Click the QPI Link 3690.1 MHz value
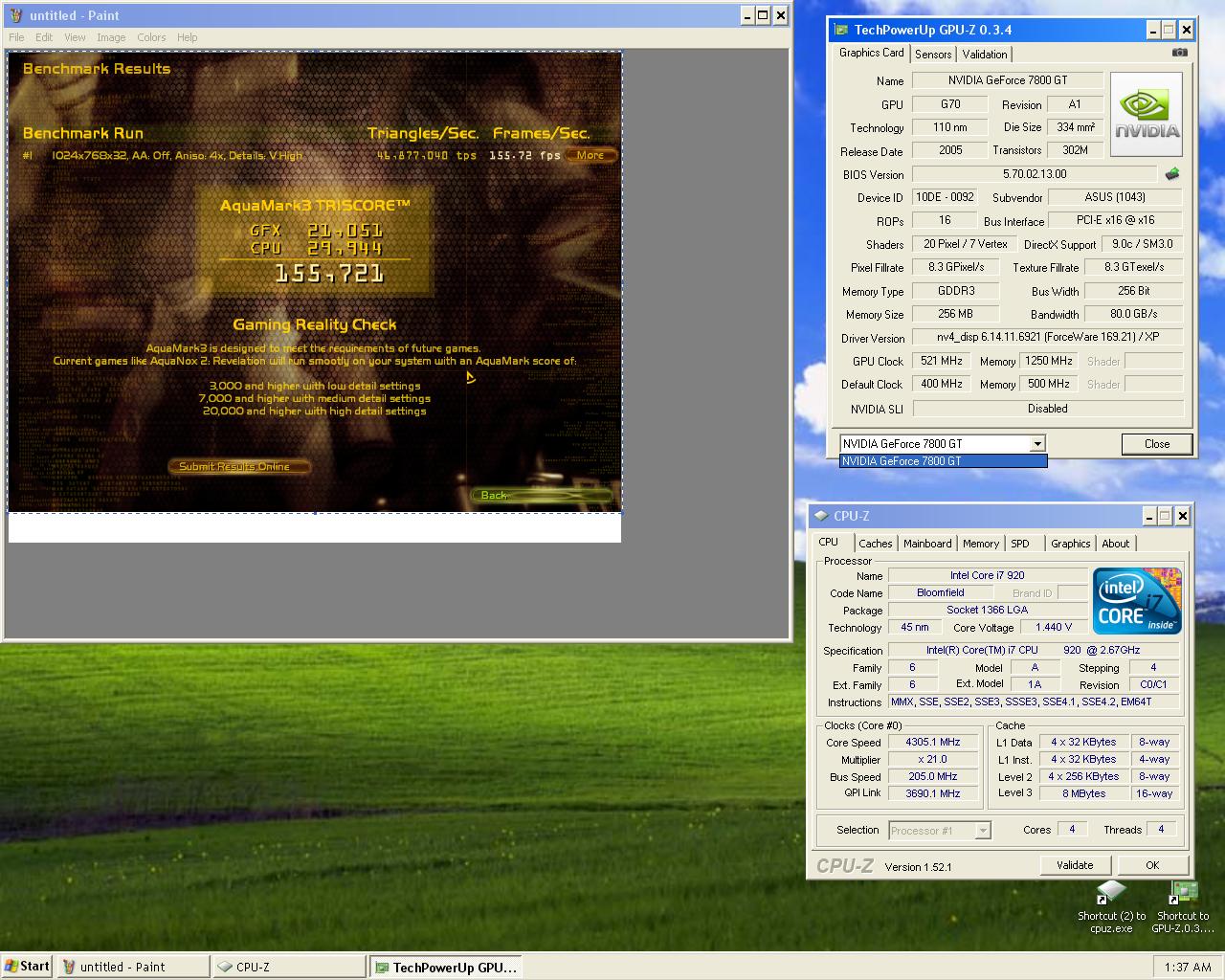 932,793
